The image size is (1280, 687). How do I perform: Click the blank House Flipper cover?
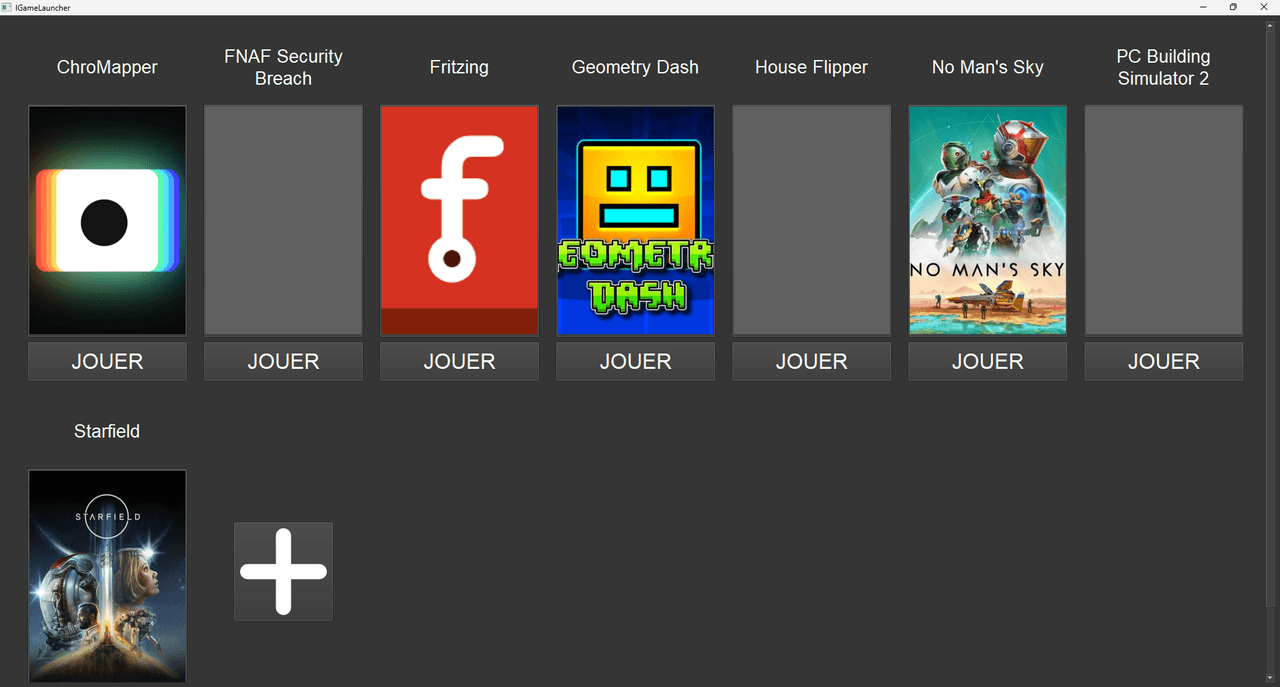click(811, 220)
